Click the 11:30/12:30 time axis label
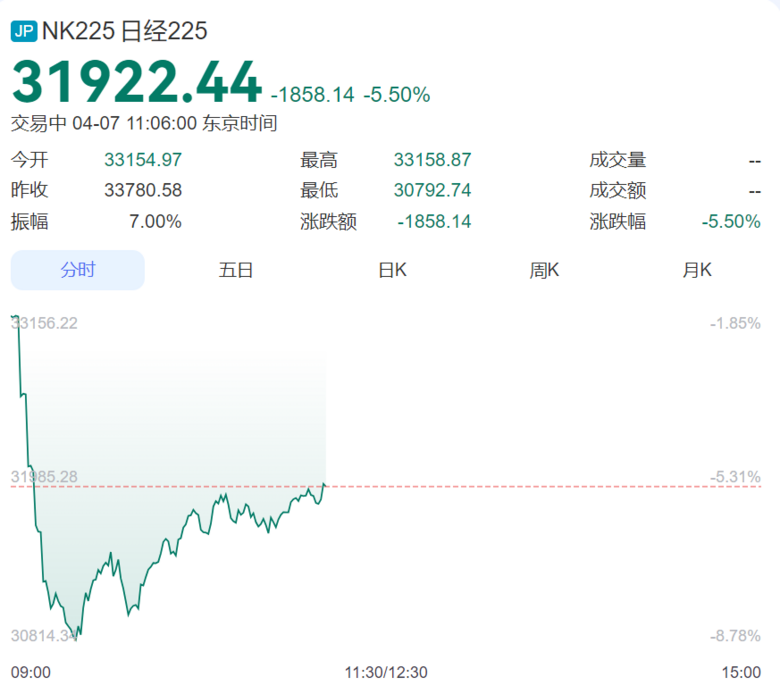Viewport: 780px width, 694px height. coord(386,673)
